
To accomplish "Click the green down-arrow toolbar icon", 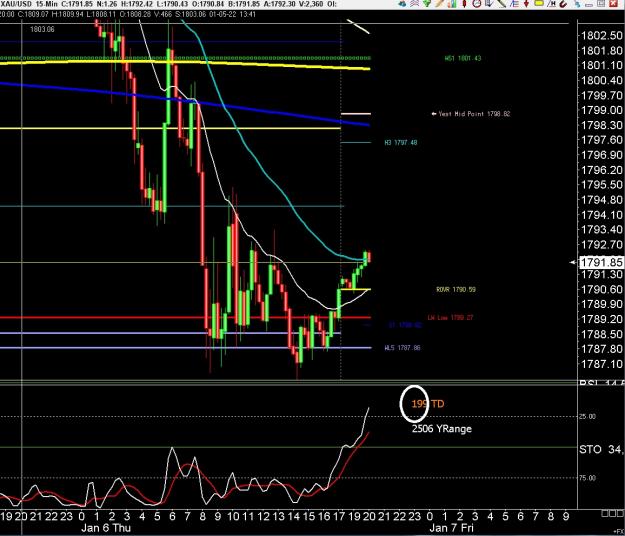I will click(427, 4).
